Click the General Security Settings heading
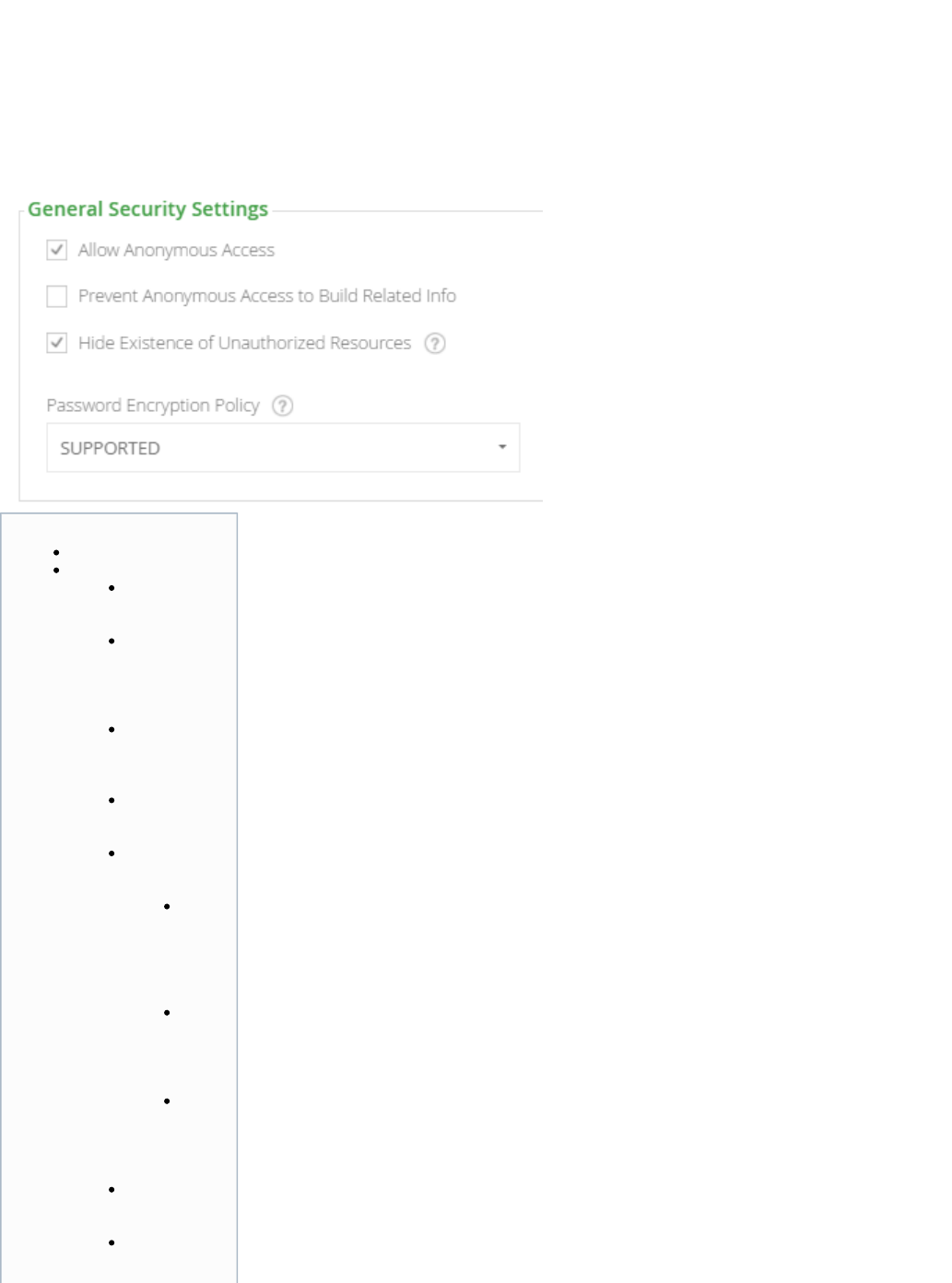 [147, 209]
